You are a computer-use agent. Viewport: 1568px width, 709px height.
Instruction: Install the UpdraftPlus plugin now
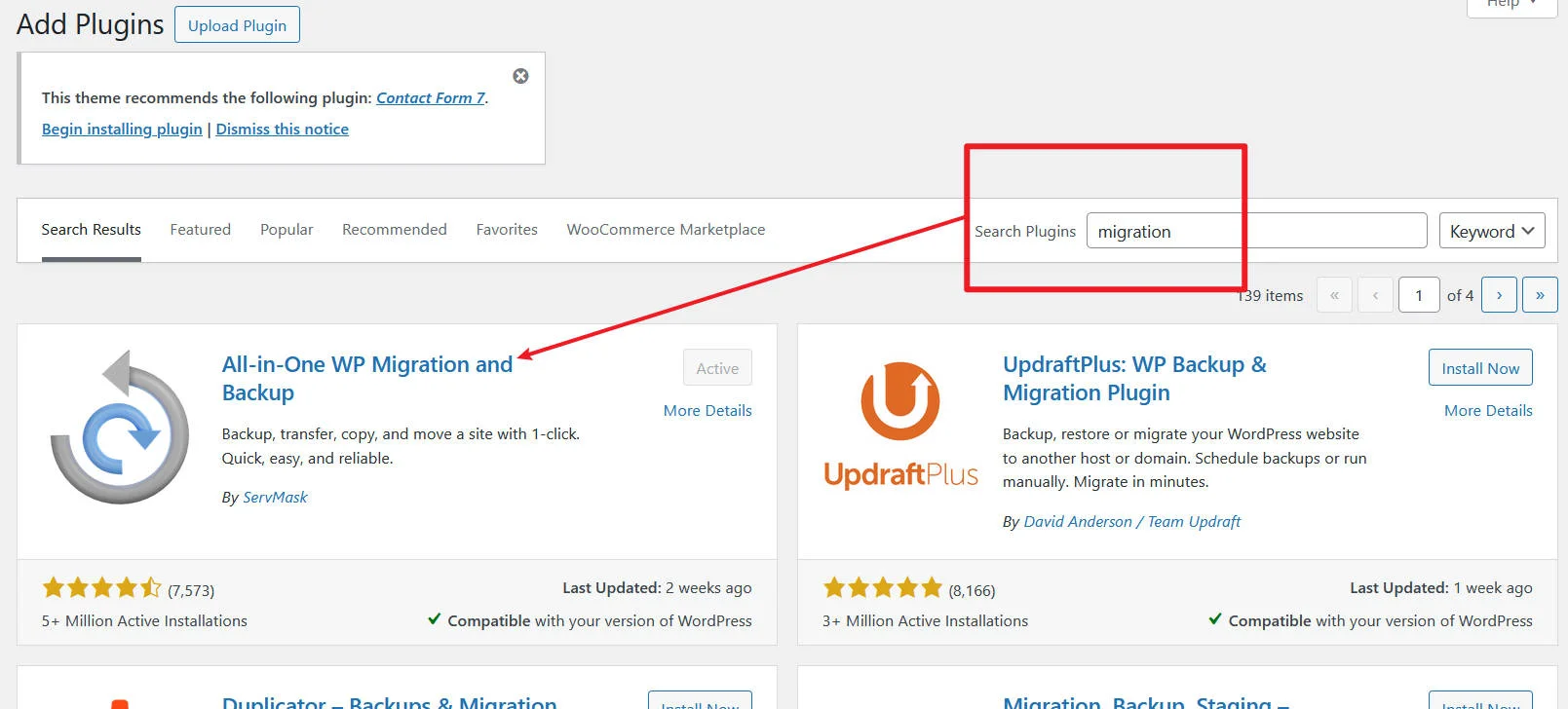pos(1479,368)
